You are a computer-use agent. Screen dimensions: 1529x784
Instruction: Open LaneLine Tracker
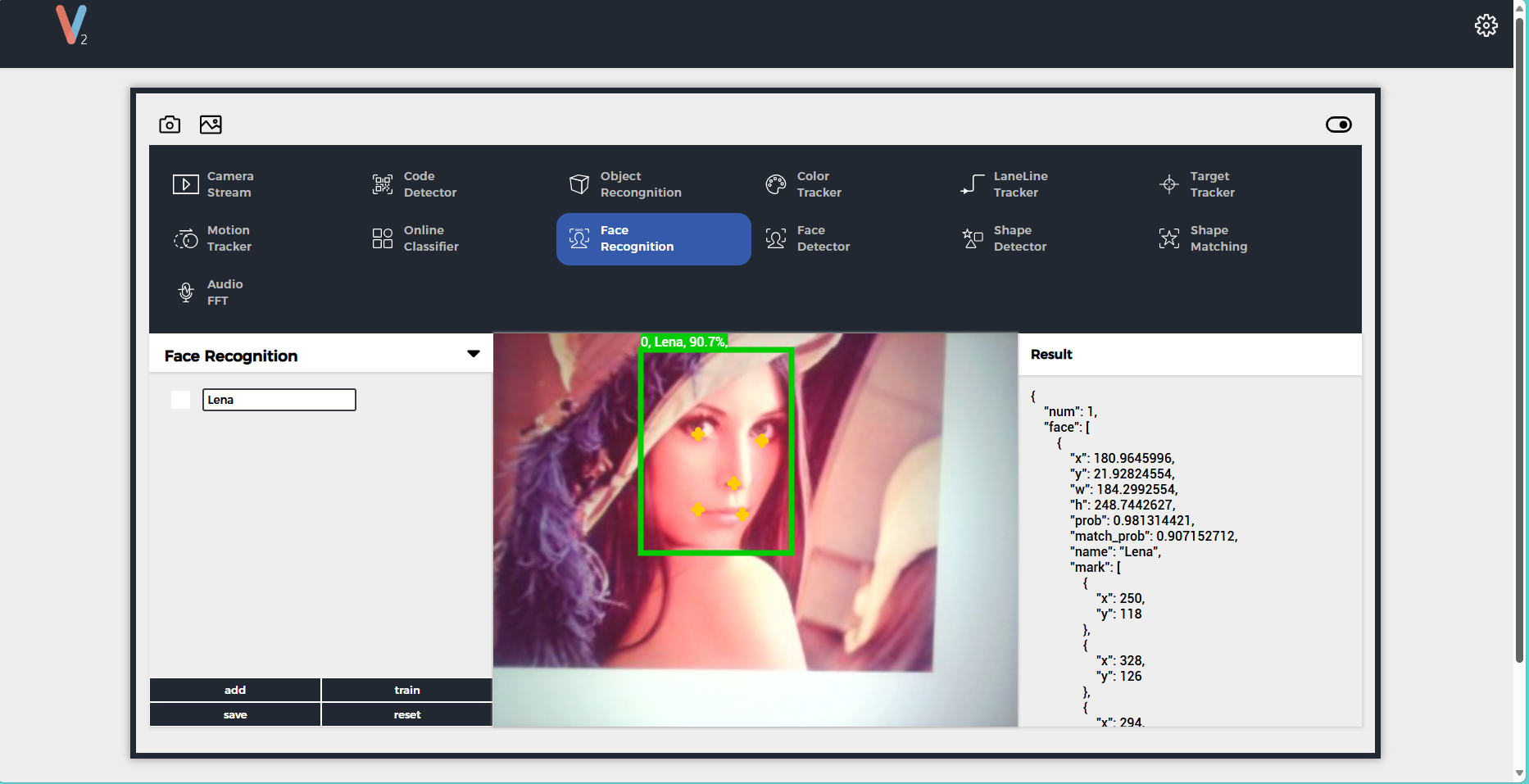1021,184
